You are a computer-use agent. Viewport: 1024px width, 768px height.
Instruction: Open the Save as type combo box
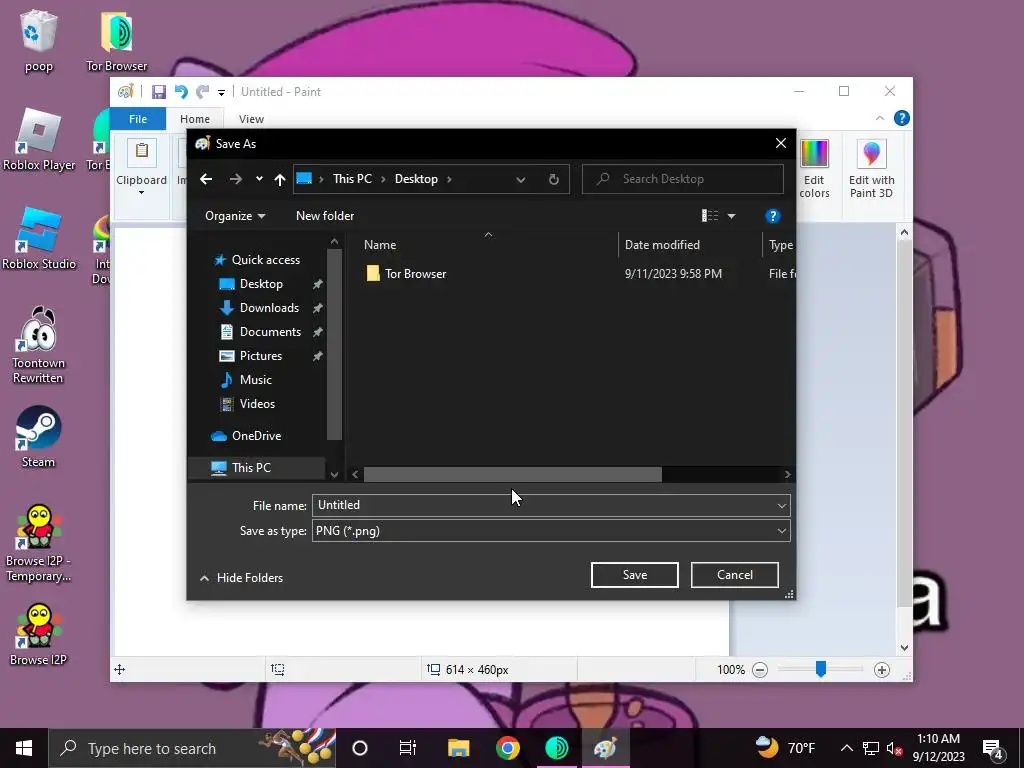click(551, 531)
